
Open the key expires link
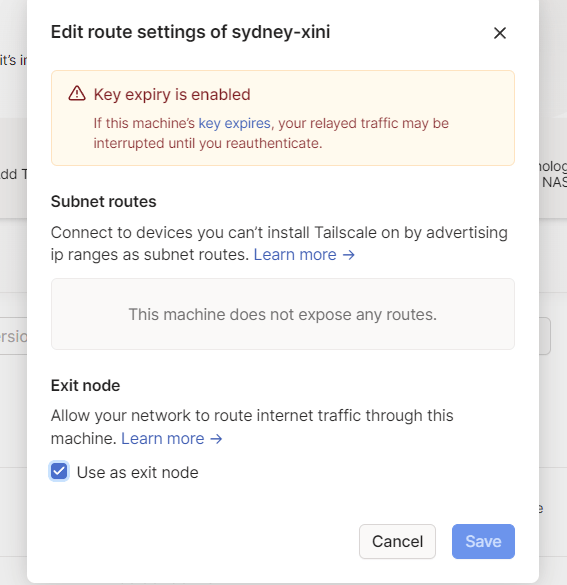[234, 123]
